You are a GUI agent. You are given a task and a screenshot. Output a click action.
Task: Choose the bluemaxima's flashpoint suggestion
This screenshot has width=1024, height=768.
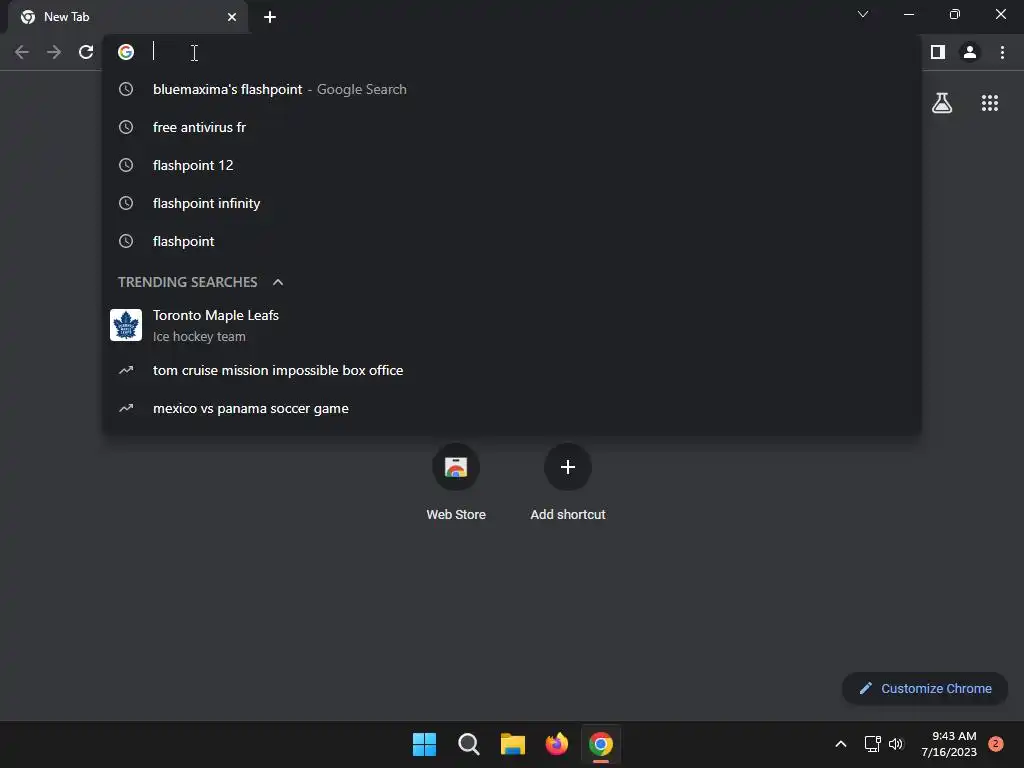pyautogui.click(x=512, y=89)
